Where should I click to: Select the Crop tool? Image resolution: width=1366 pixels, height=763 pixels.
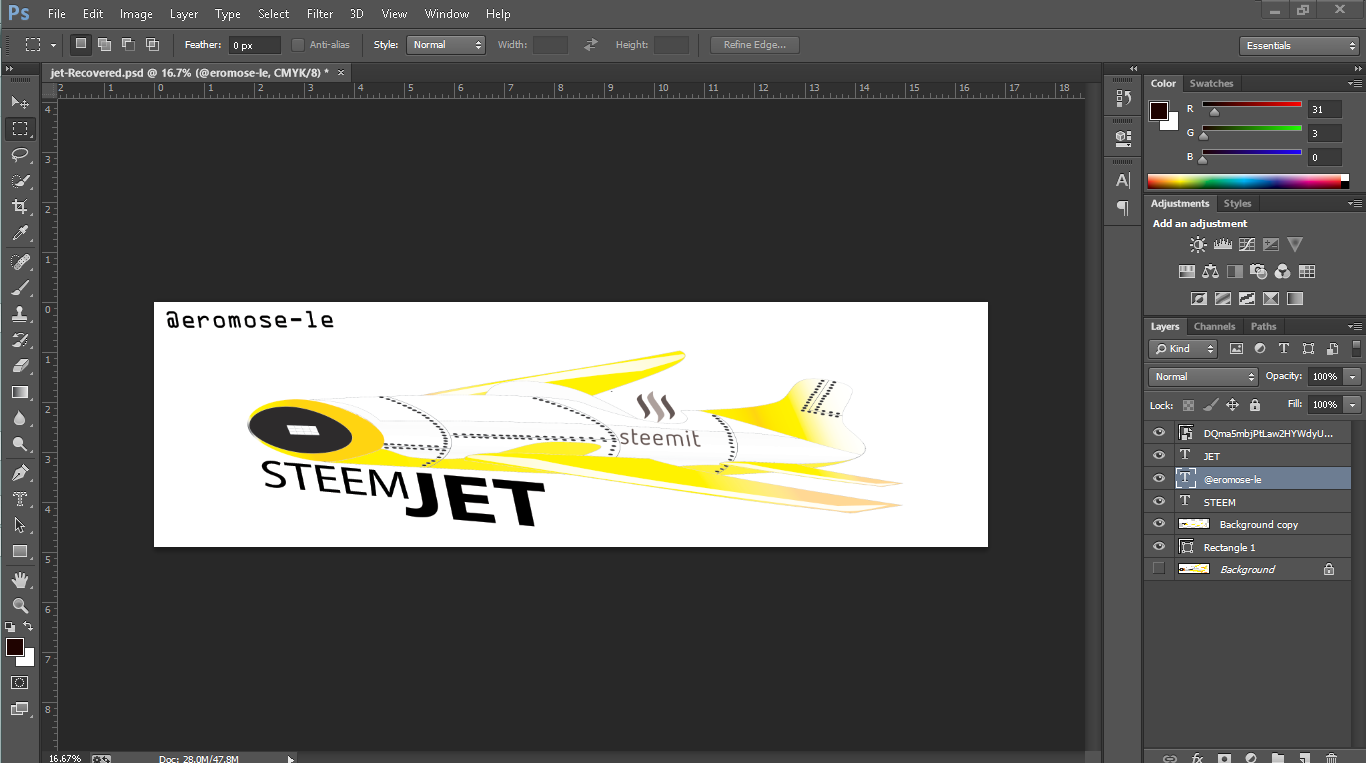pyautogui.click(x=20, y=206)
